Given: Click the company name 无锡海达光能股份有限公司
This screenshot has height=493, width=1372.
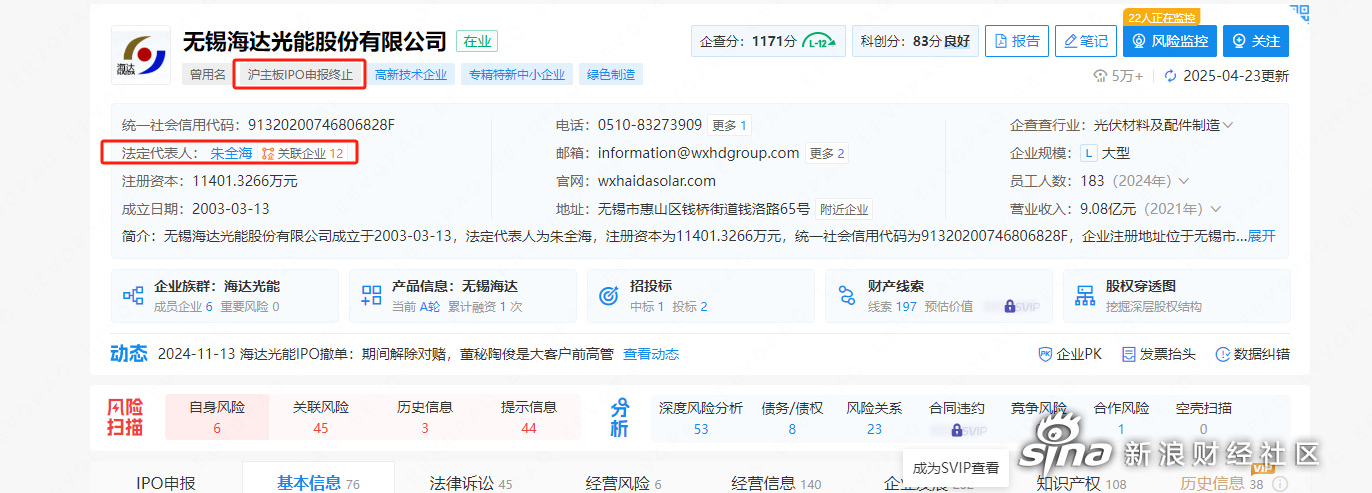Looking at the screenshot, I should tap(314, 42).
